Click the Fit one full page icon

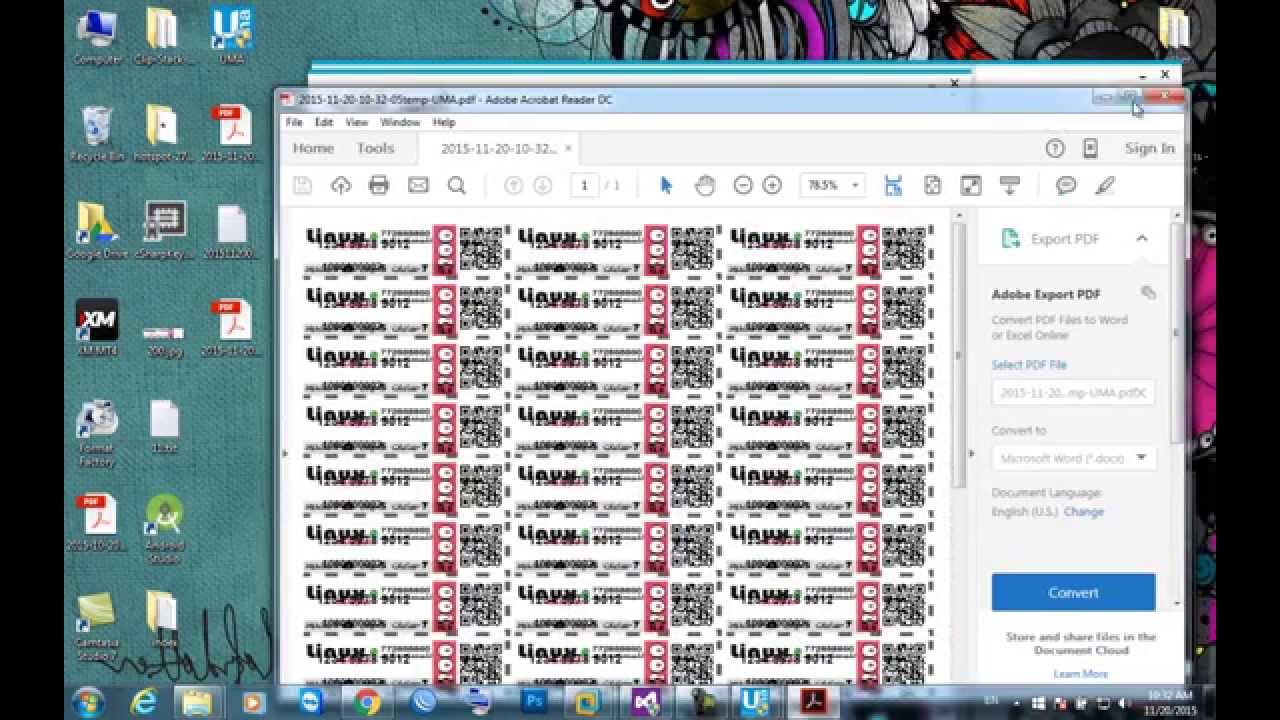pyautogui.click(x=932, y=185)
